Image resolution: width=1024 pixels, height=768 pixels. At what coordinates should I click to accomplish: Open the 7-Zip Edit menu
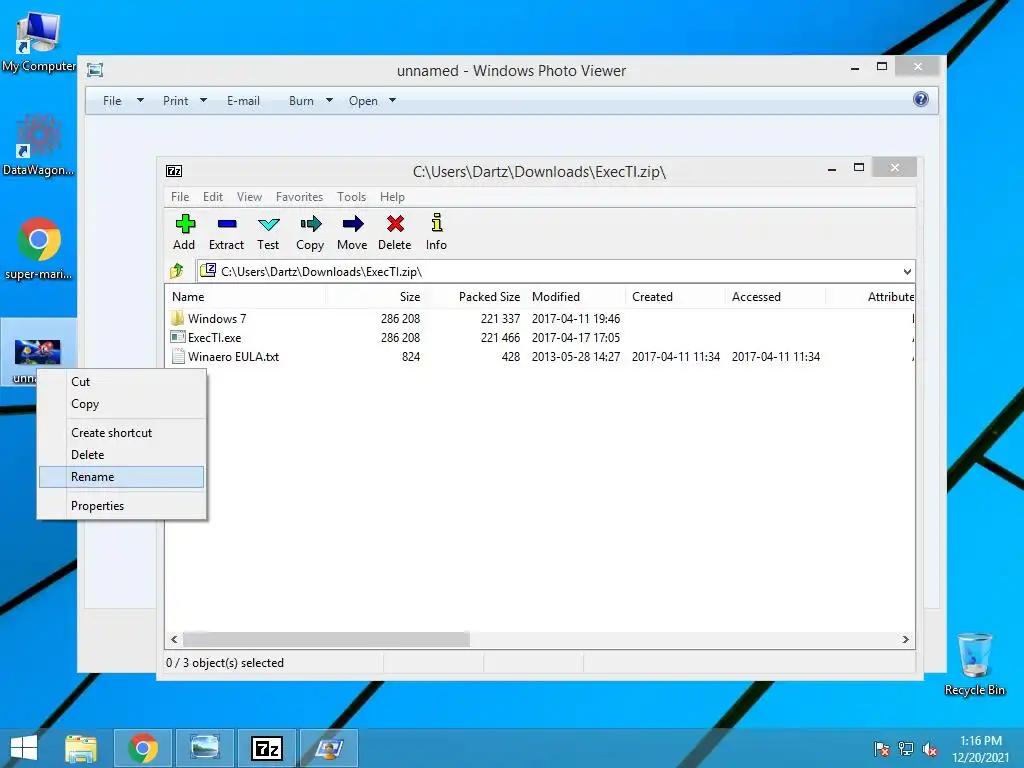[213, 197]
